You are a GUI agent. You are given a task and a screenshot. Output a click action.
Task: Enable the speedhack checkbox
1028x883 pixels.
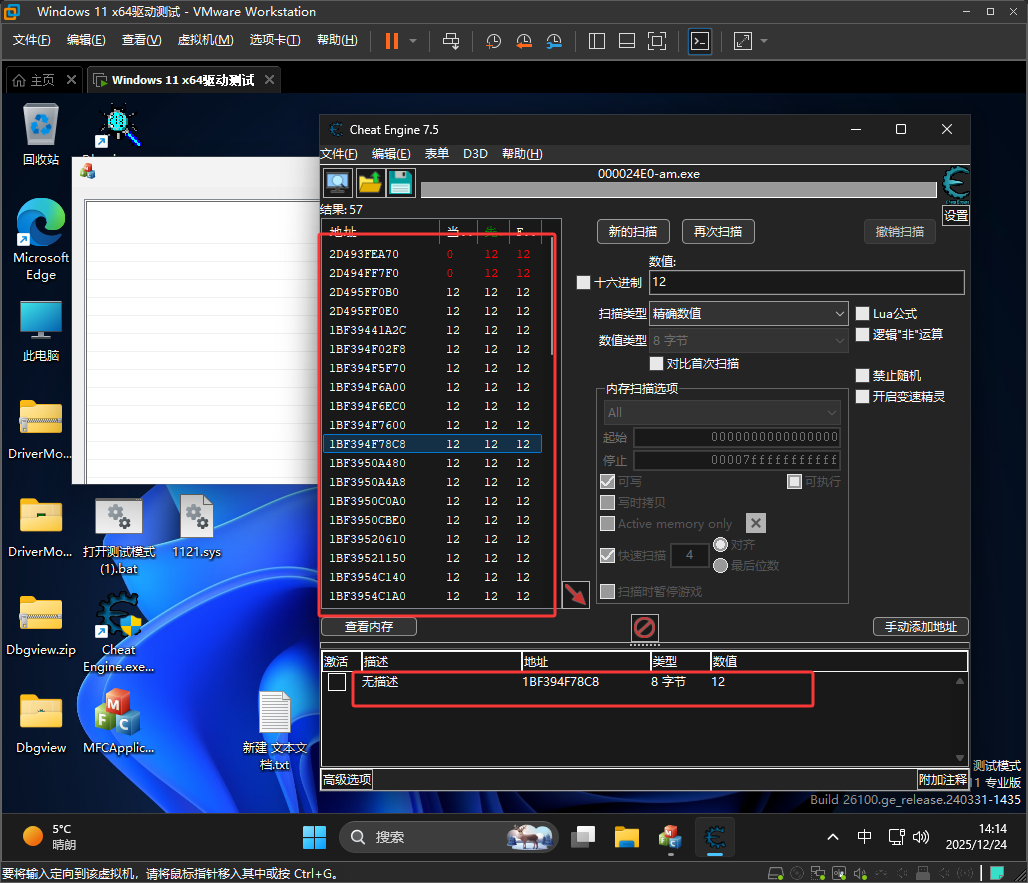click(x=862, y=397)
